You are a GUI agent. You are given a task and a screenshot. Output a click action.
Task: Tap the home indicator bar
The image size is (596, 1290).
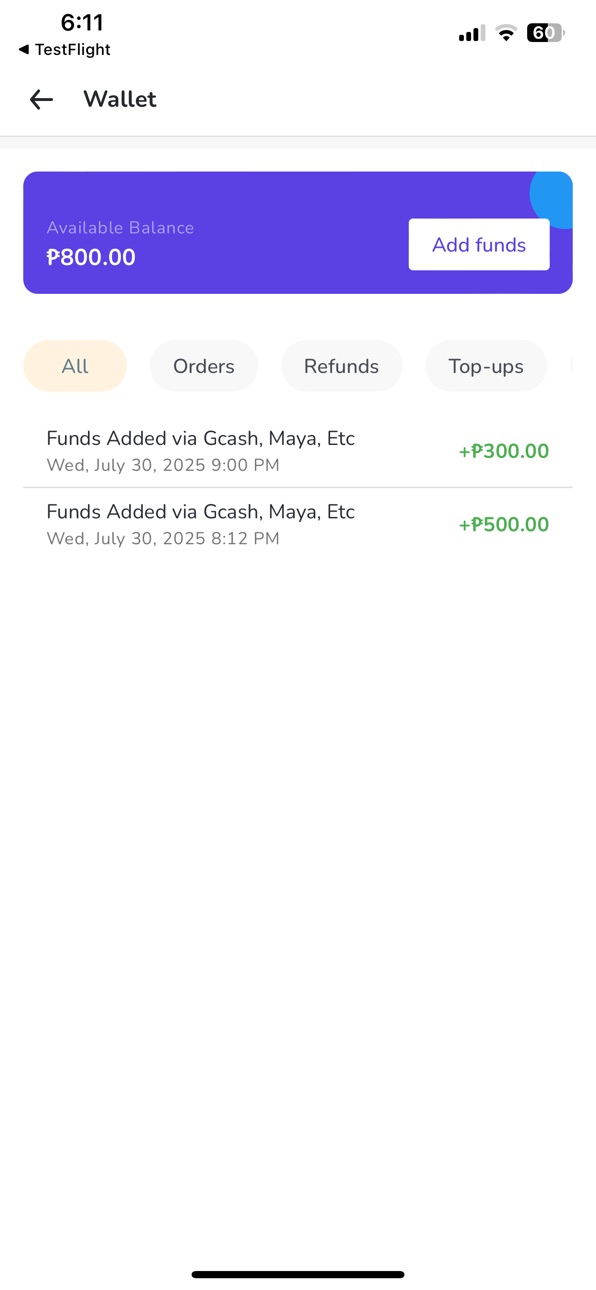coord(298,1275)
